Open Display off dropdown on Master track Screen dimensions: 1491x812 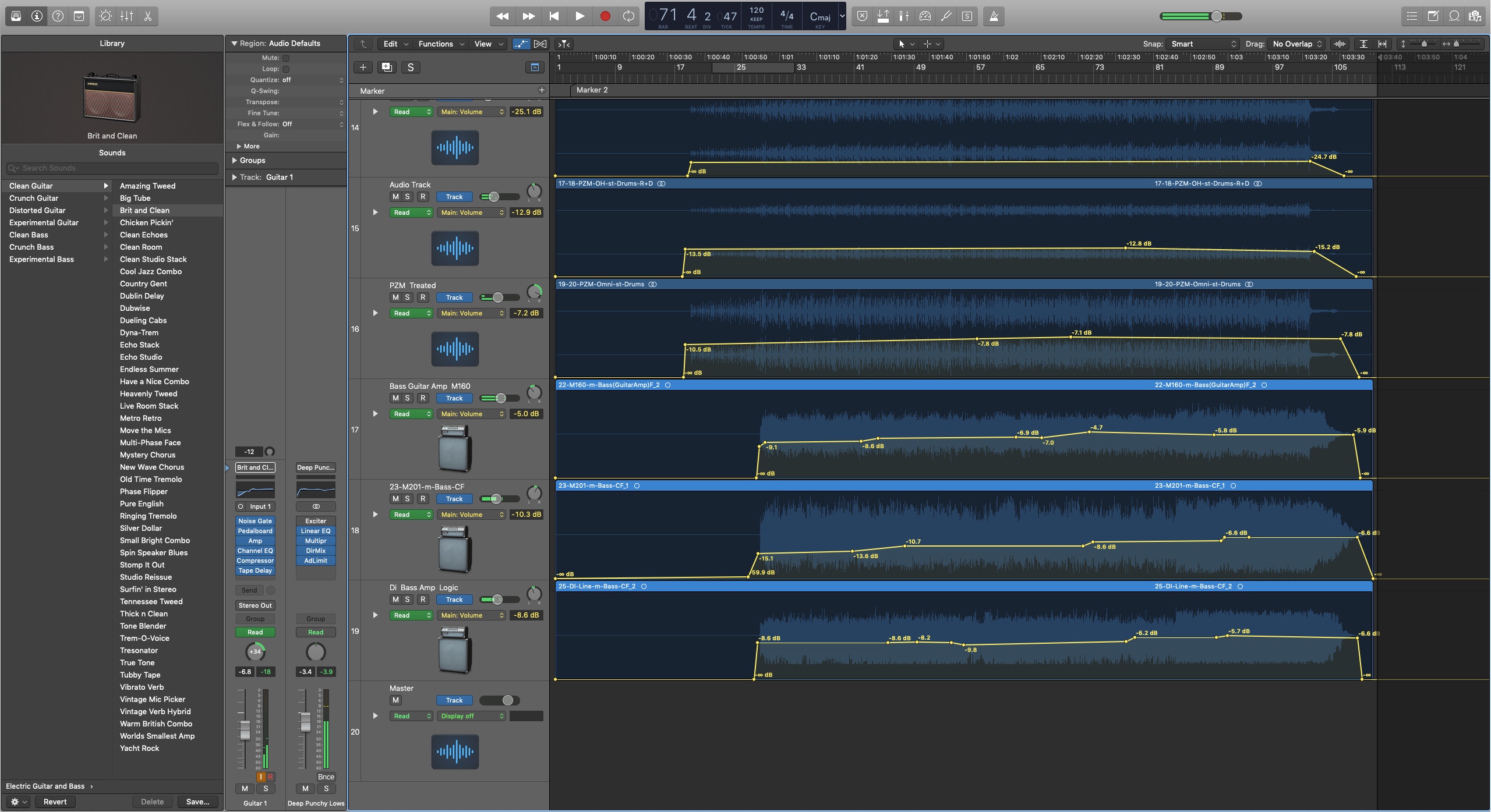point(471,716)
